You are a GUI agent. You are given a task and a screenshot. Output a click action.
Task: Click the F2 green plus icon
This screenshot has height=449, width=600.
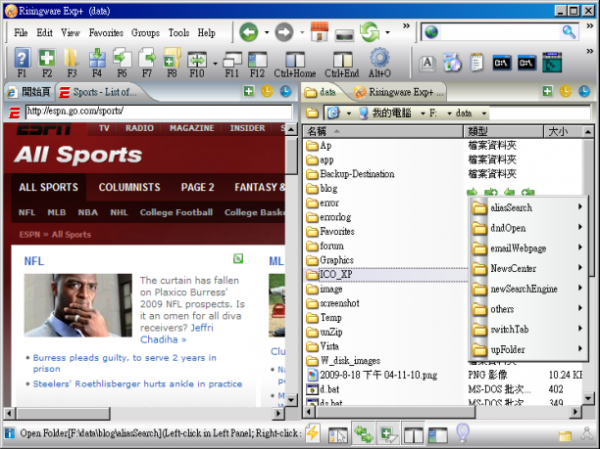(47, 59)
